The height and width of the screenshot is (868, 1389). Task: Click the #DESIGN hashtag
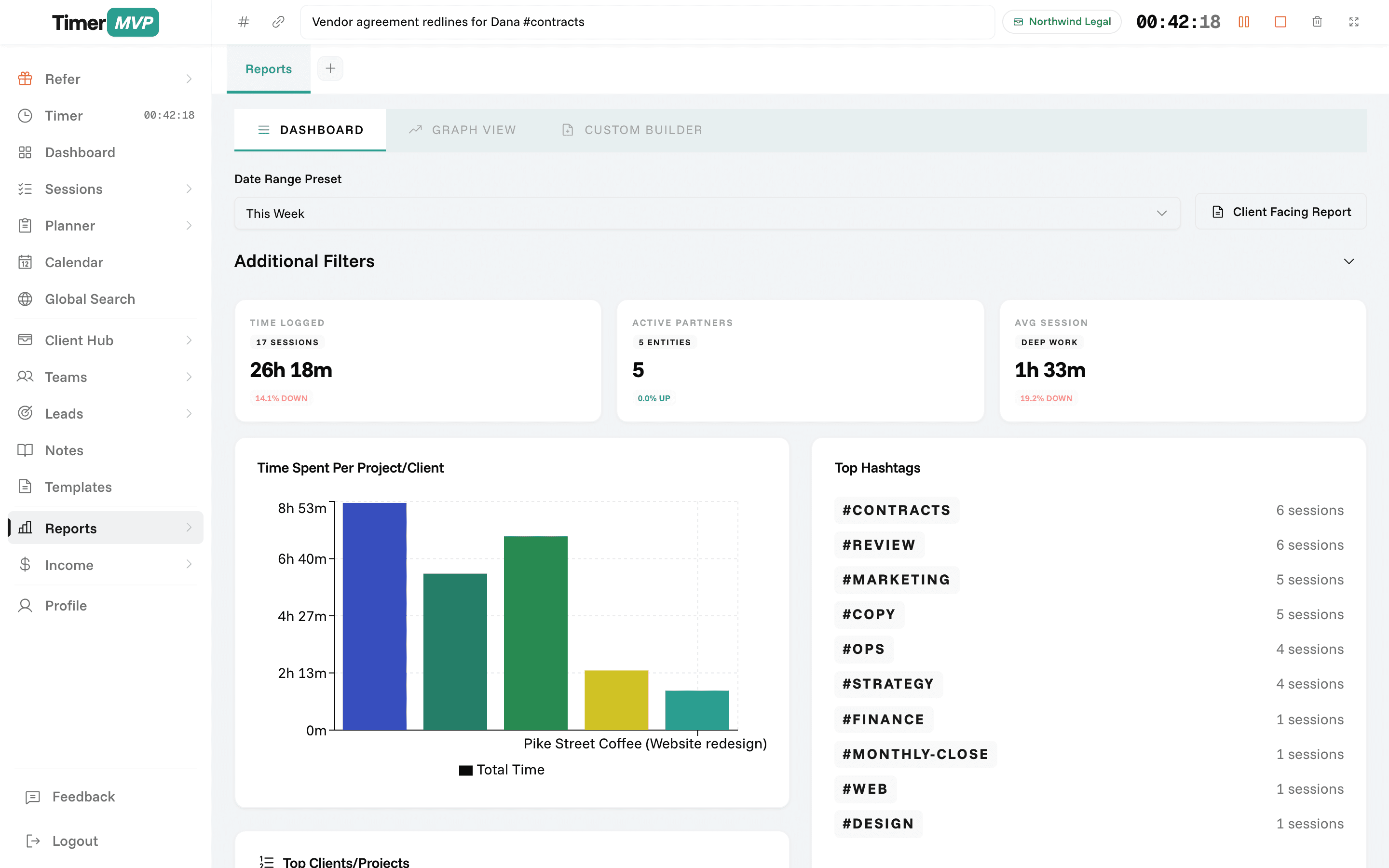click(878, 824)
